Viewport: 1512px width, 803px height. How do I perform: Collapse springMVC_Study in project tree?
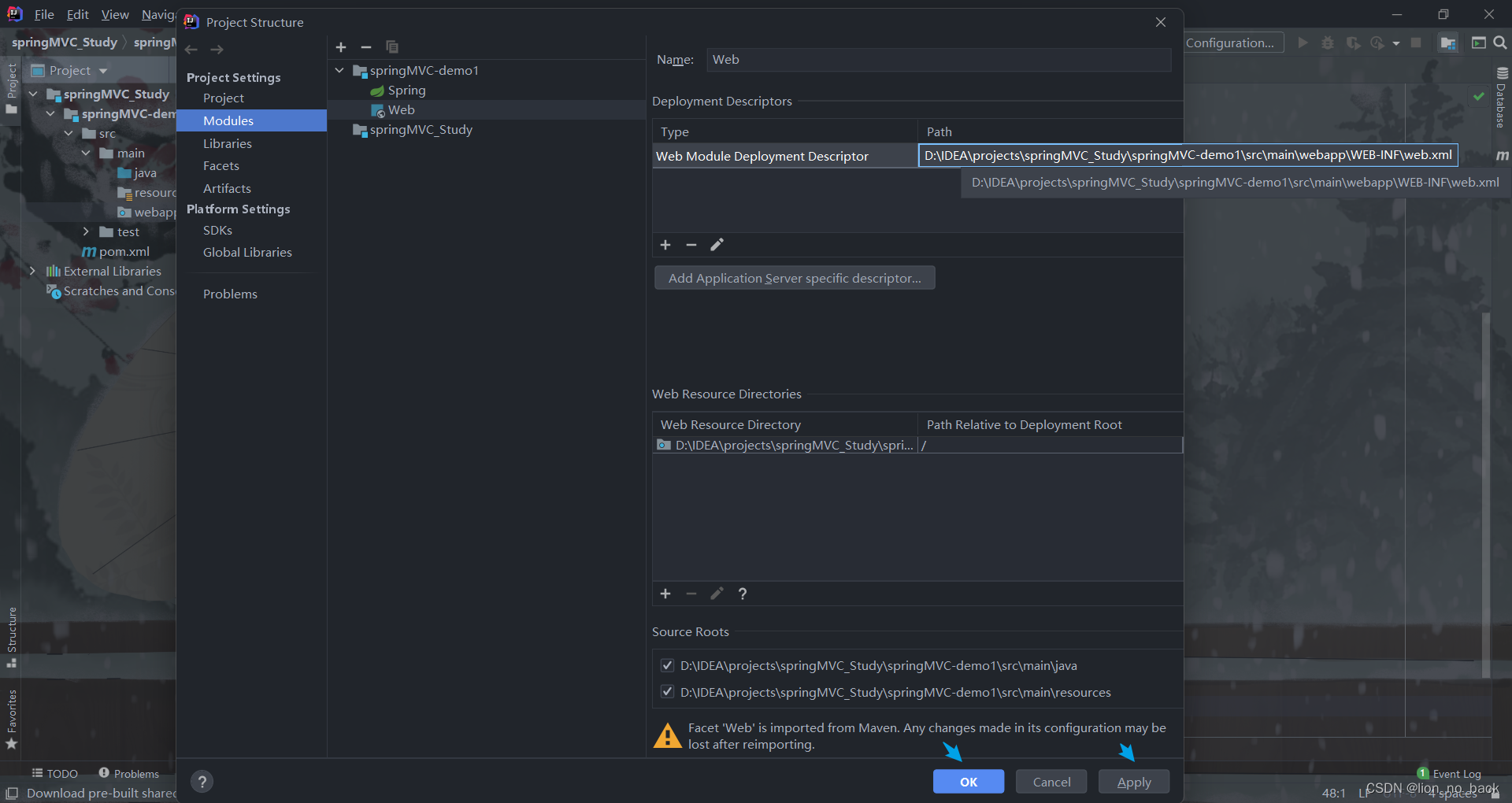33,94
